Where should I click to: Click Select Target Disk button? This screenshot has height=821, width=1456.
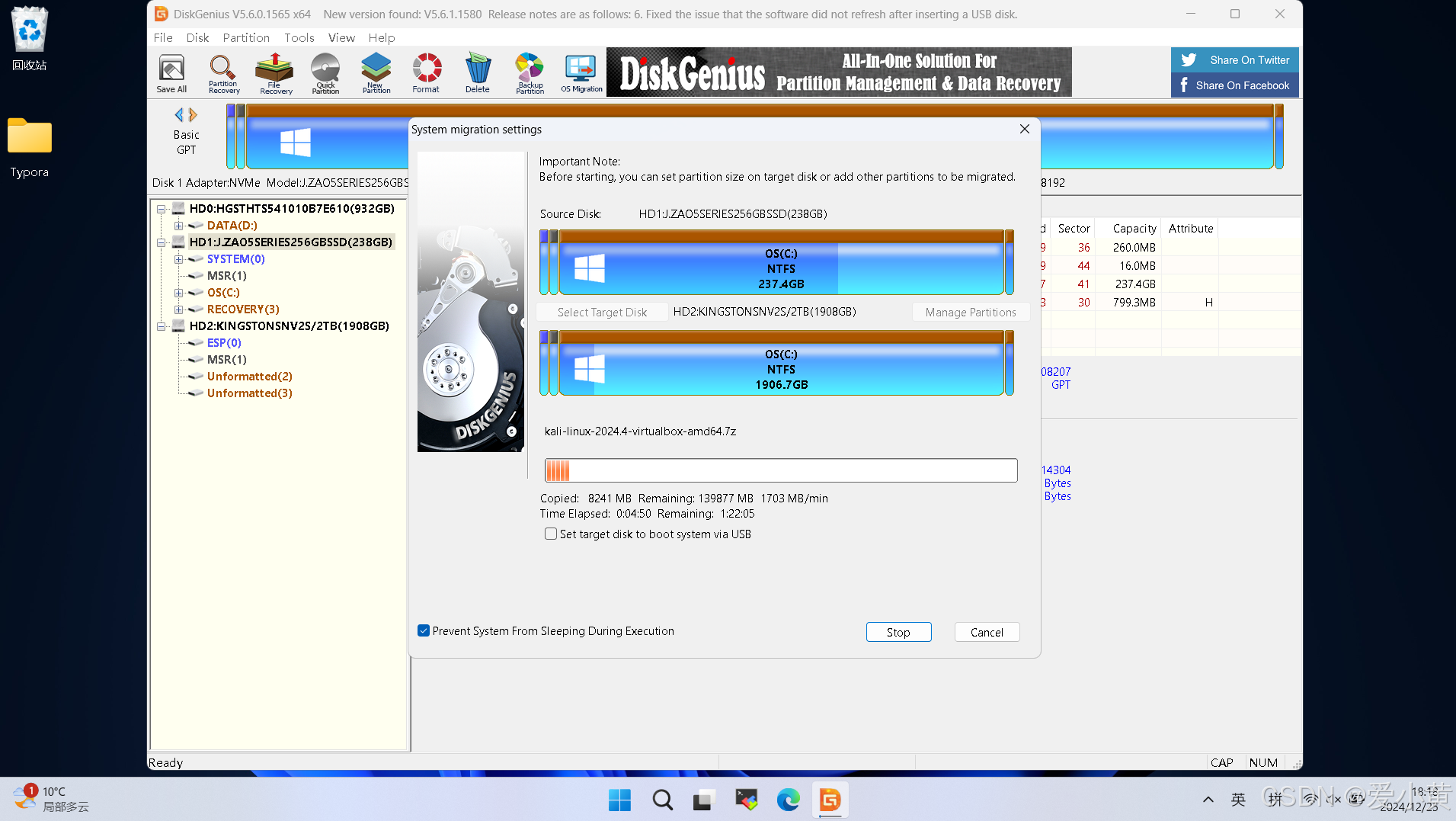(602, 312)
